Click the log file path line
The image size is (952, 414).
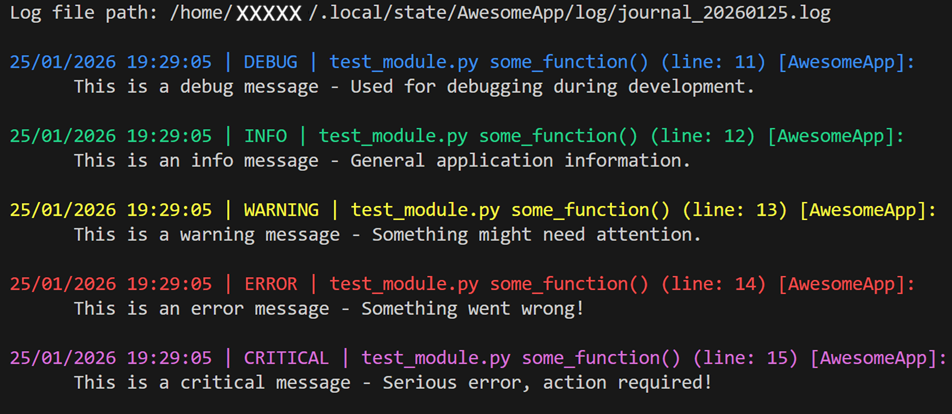(420, 13)
